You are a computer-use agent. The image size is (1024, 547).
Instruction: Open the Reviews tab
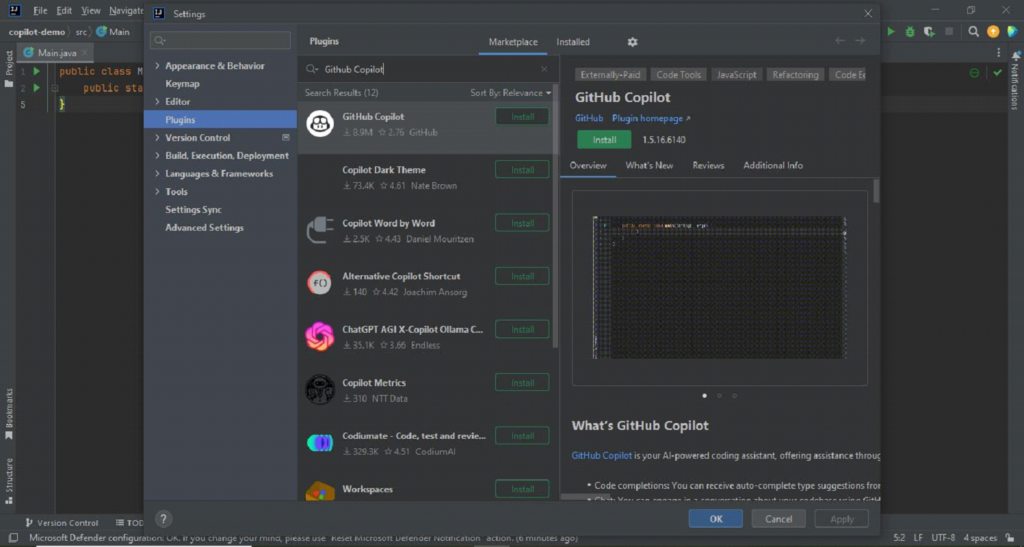708,165
